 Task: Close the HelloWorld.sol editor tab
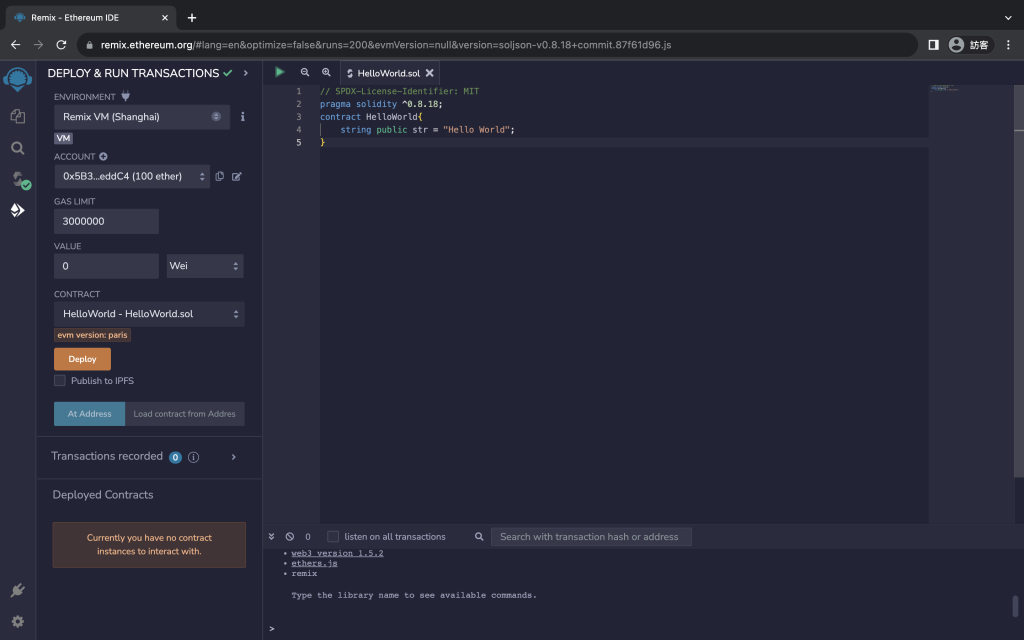(429, 73)
